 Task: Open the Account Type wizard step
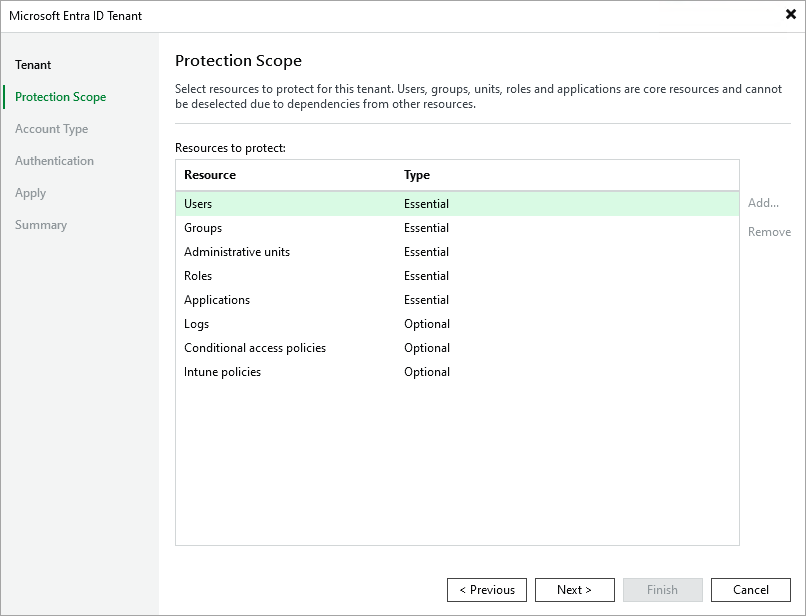(x=51, y=129)
